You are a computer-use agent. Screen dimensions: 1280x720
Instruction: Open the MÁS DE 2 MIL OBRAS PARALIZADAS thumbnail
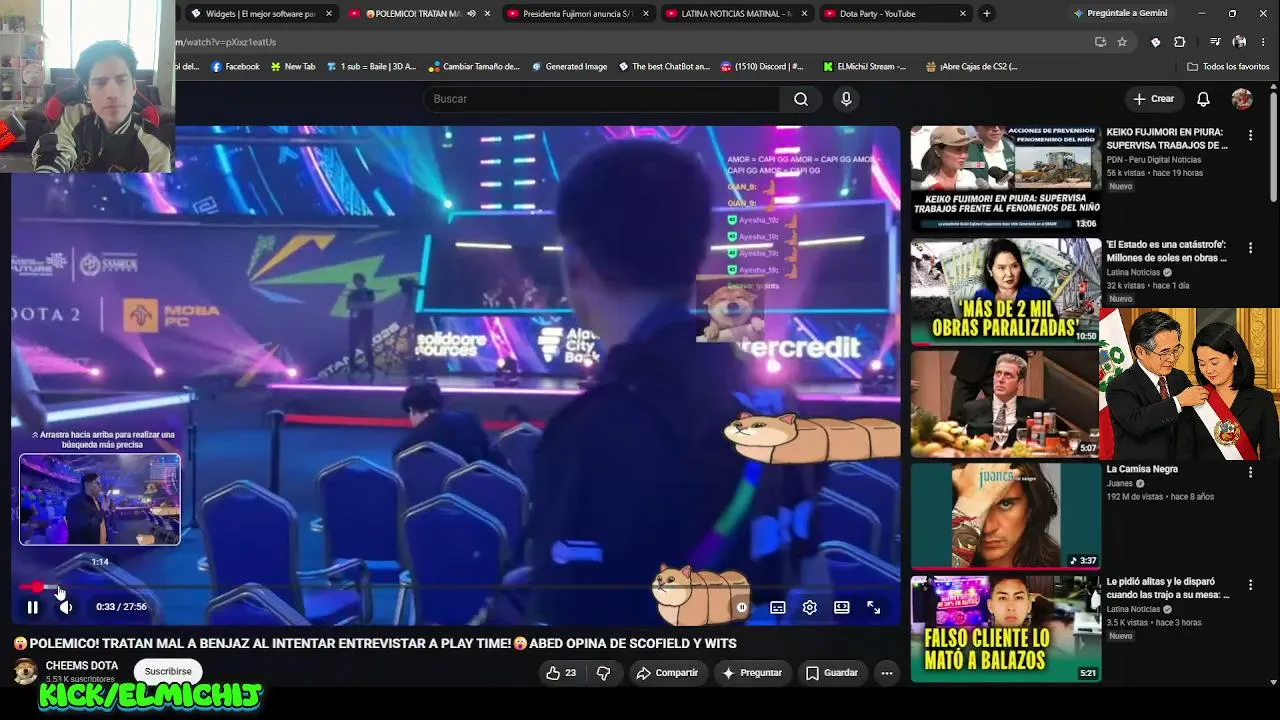pos(1005,291)
